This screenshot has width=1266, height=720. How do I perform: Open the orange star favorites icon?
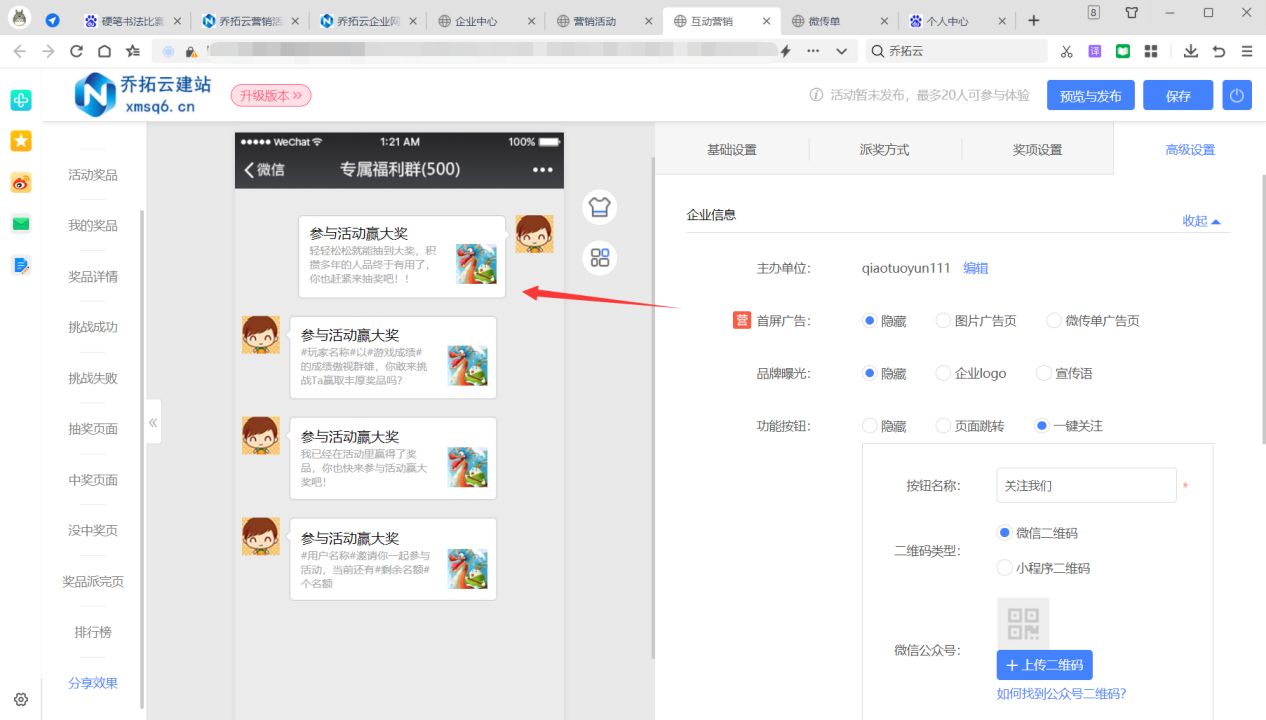(x=20, y=141)
